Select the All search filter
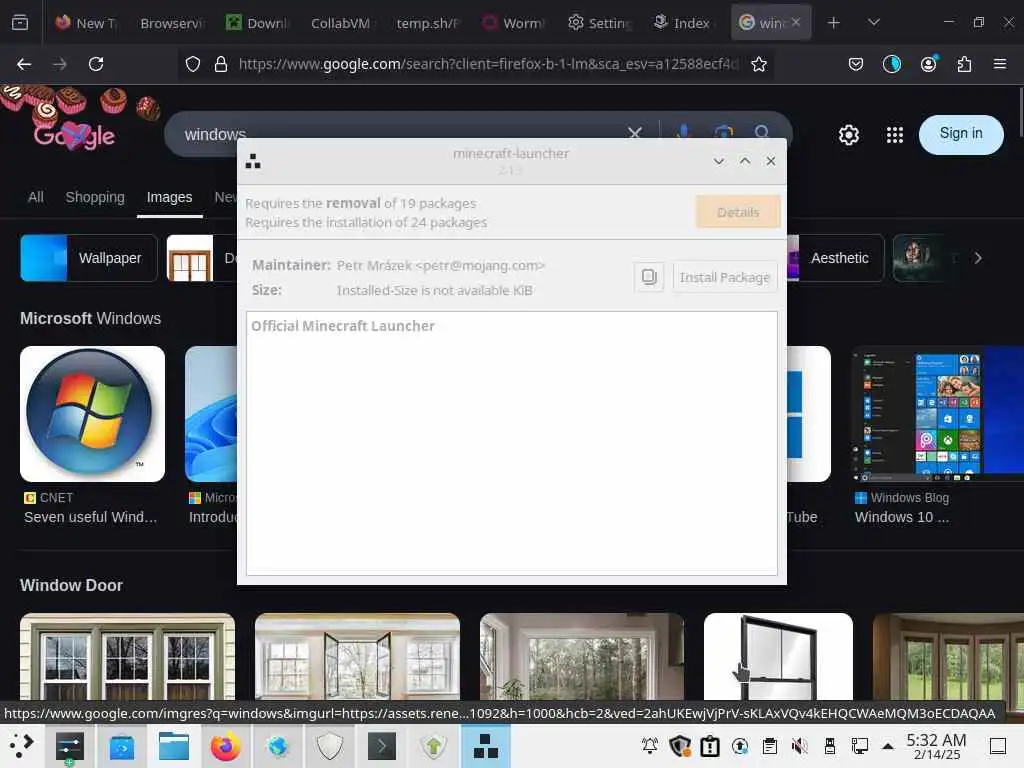 coord(36,197)
